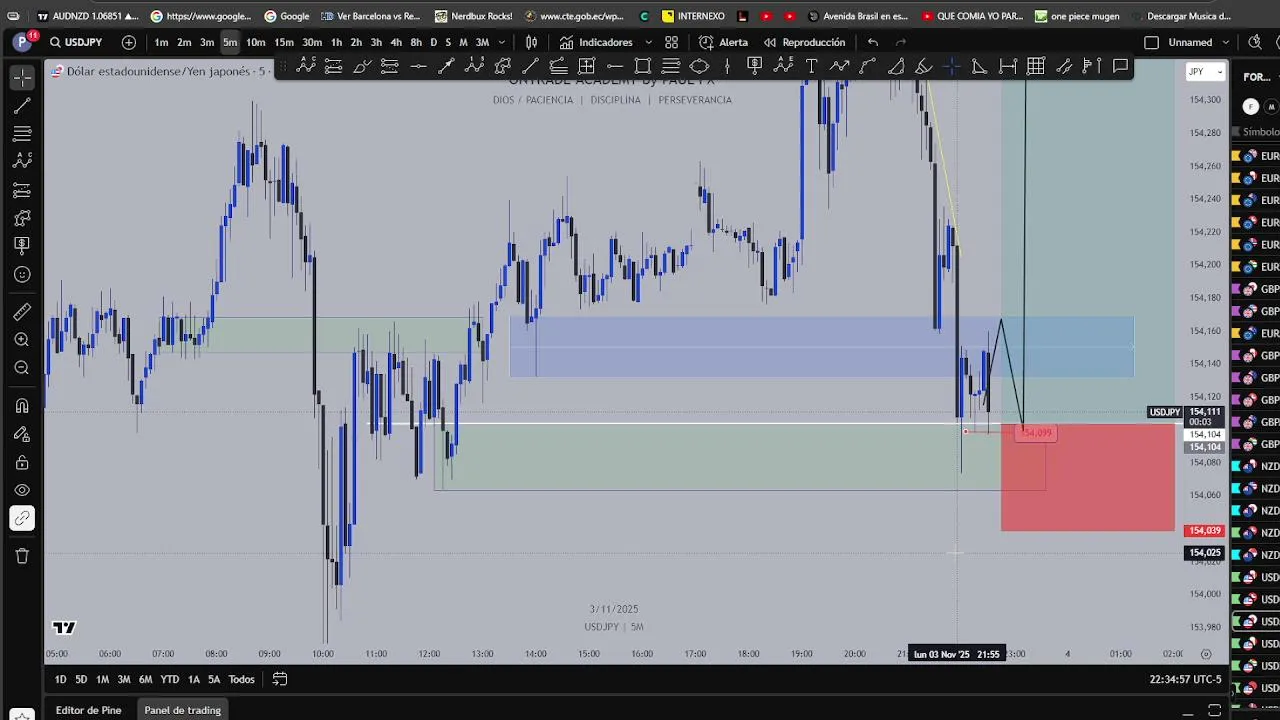Open Fibonacci tools in left sidebar
This screenshot has width=1280, height=720.
[x=22, y=134]
